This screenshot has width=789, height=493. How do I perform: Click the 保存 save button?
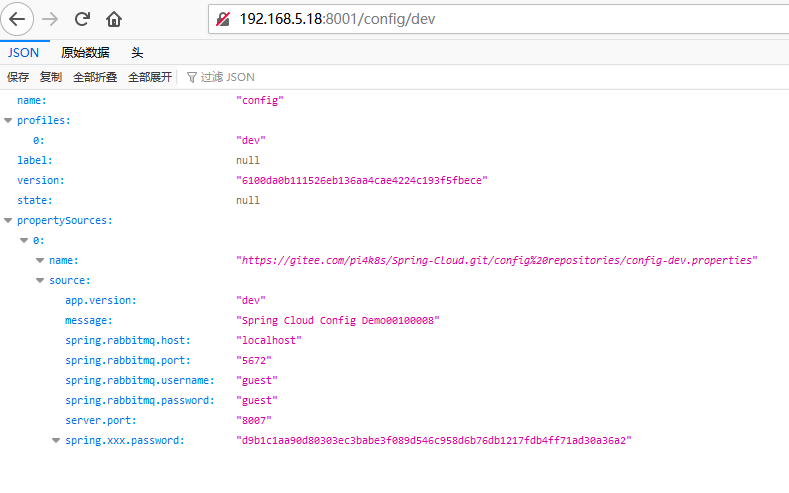click(18, 77)
